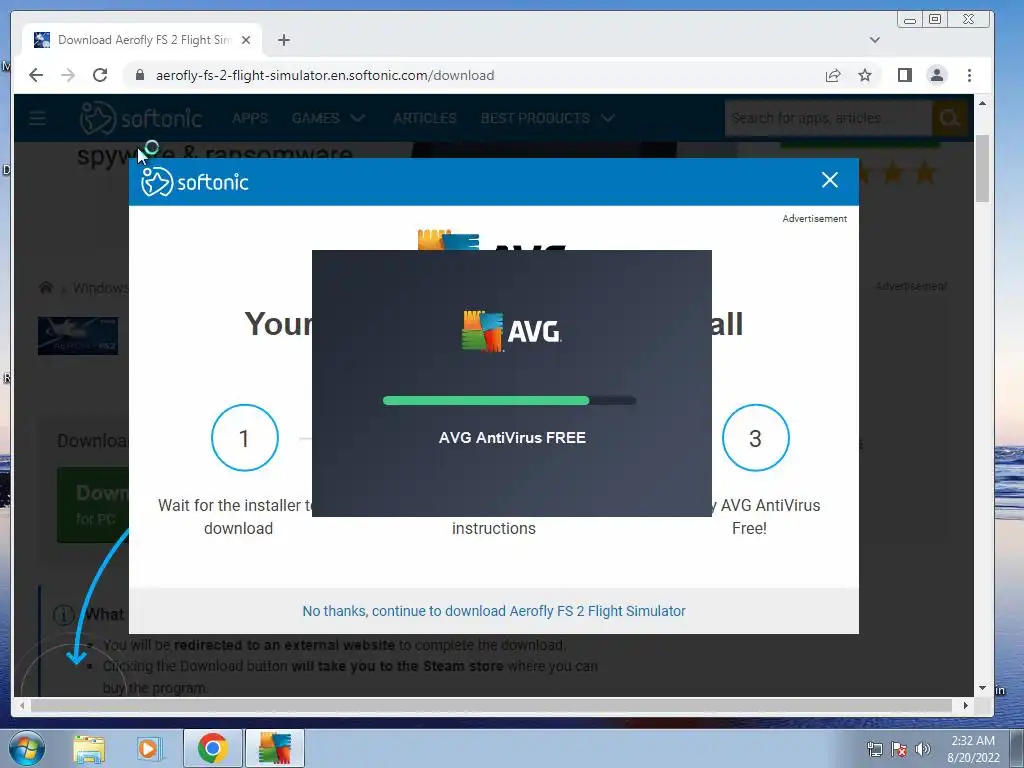Click the step 1 circle

point(245,438)
